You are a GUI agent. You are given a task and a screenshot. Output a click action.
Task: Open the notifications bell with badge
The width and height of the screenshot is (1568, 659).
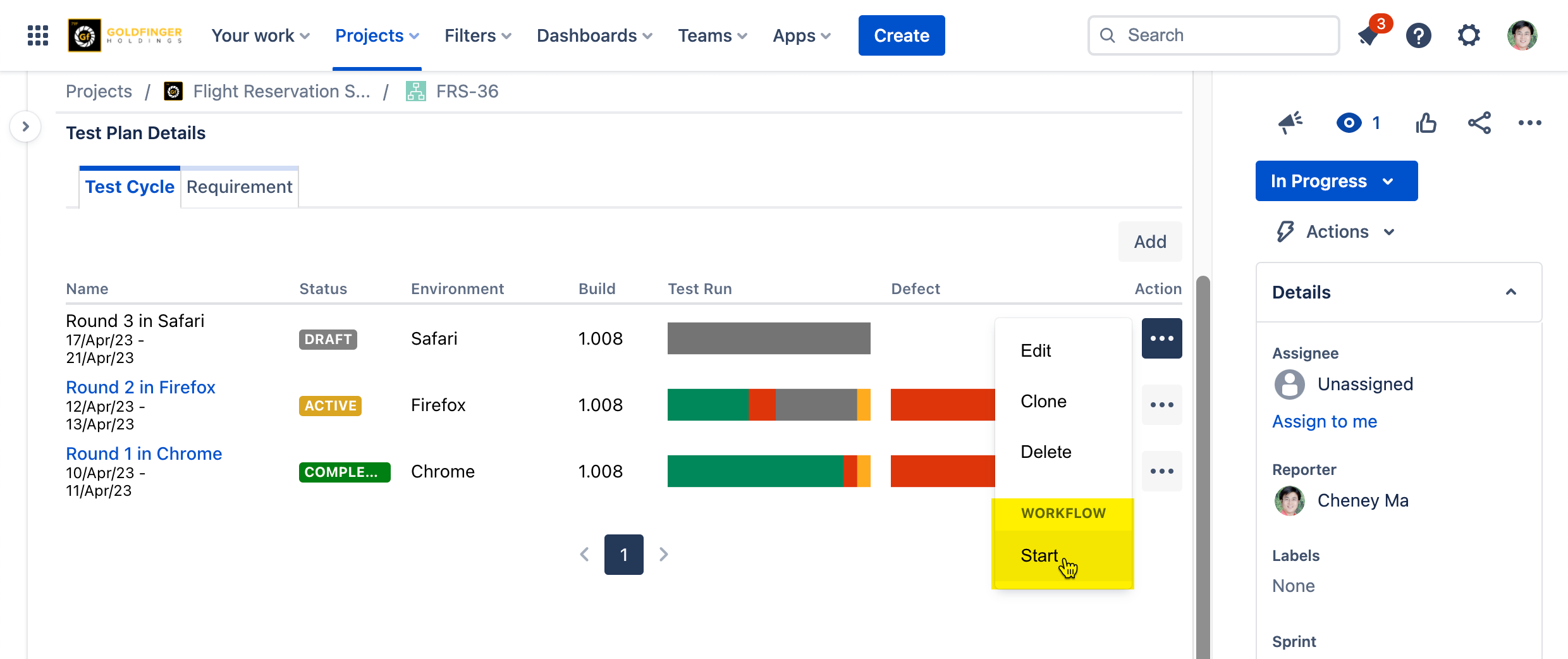pyautogui.click(x=1369, y=35)
